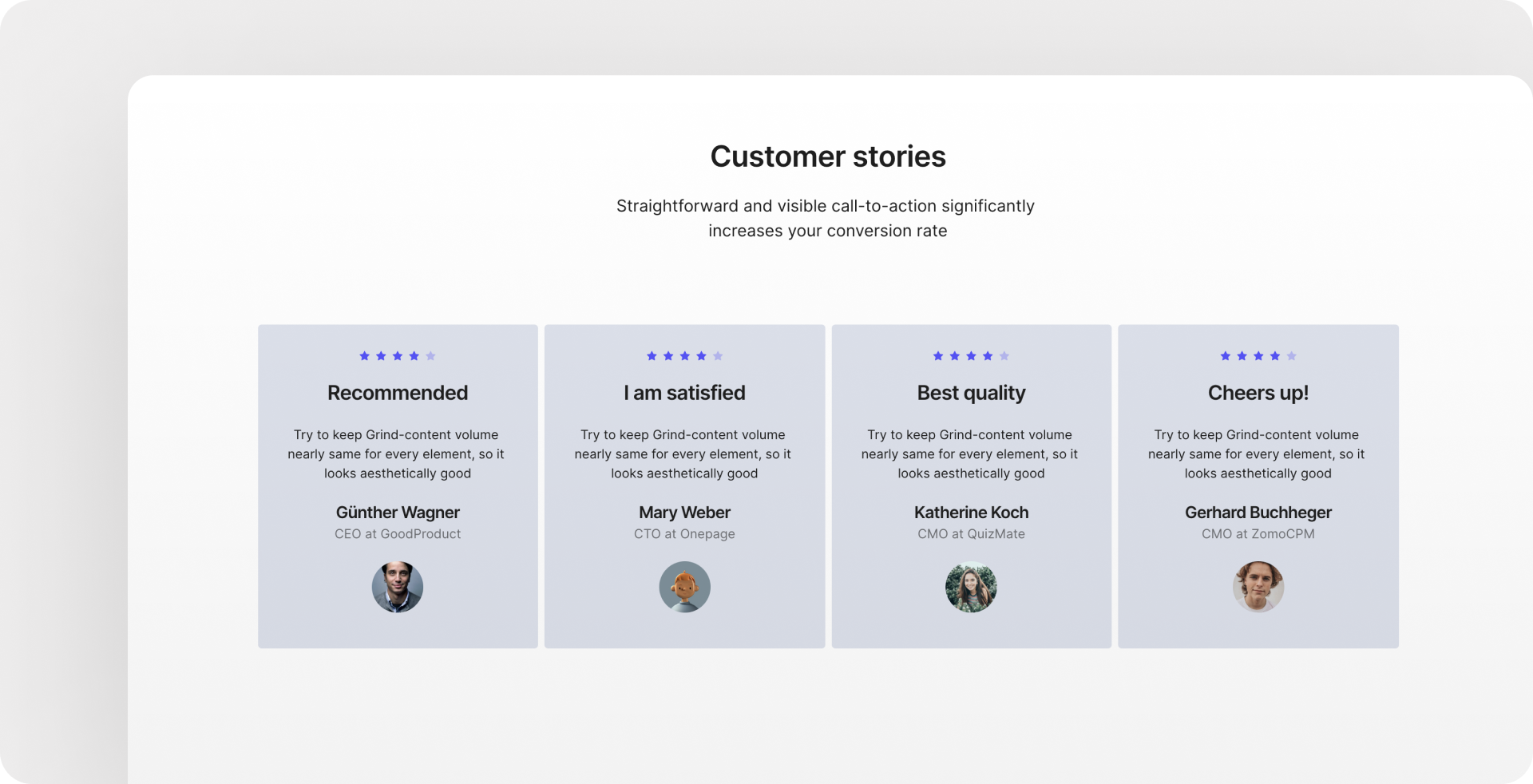Select the third star under I am satisfied
This screenshot has height=784, width=1533.
point(684,356)
